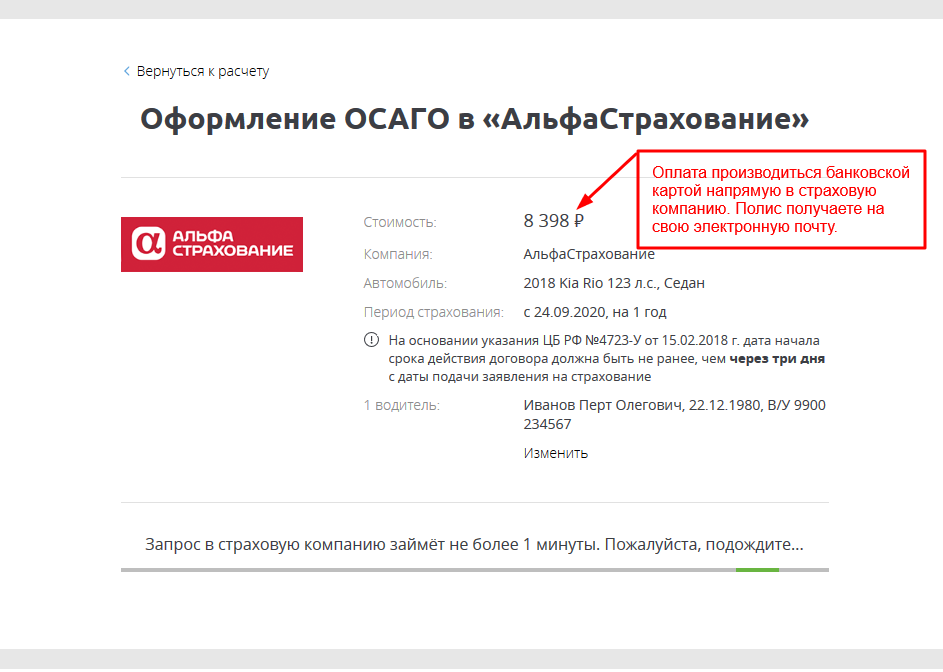Click the label 'Стоимость:'
The width and height of the screenshot is (943, 672).
pyautogui.click(x=400, y=222)
